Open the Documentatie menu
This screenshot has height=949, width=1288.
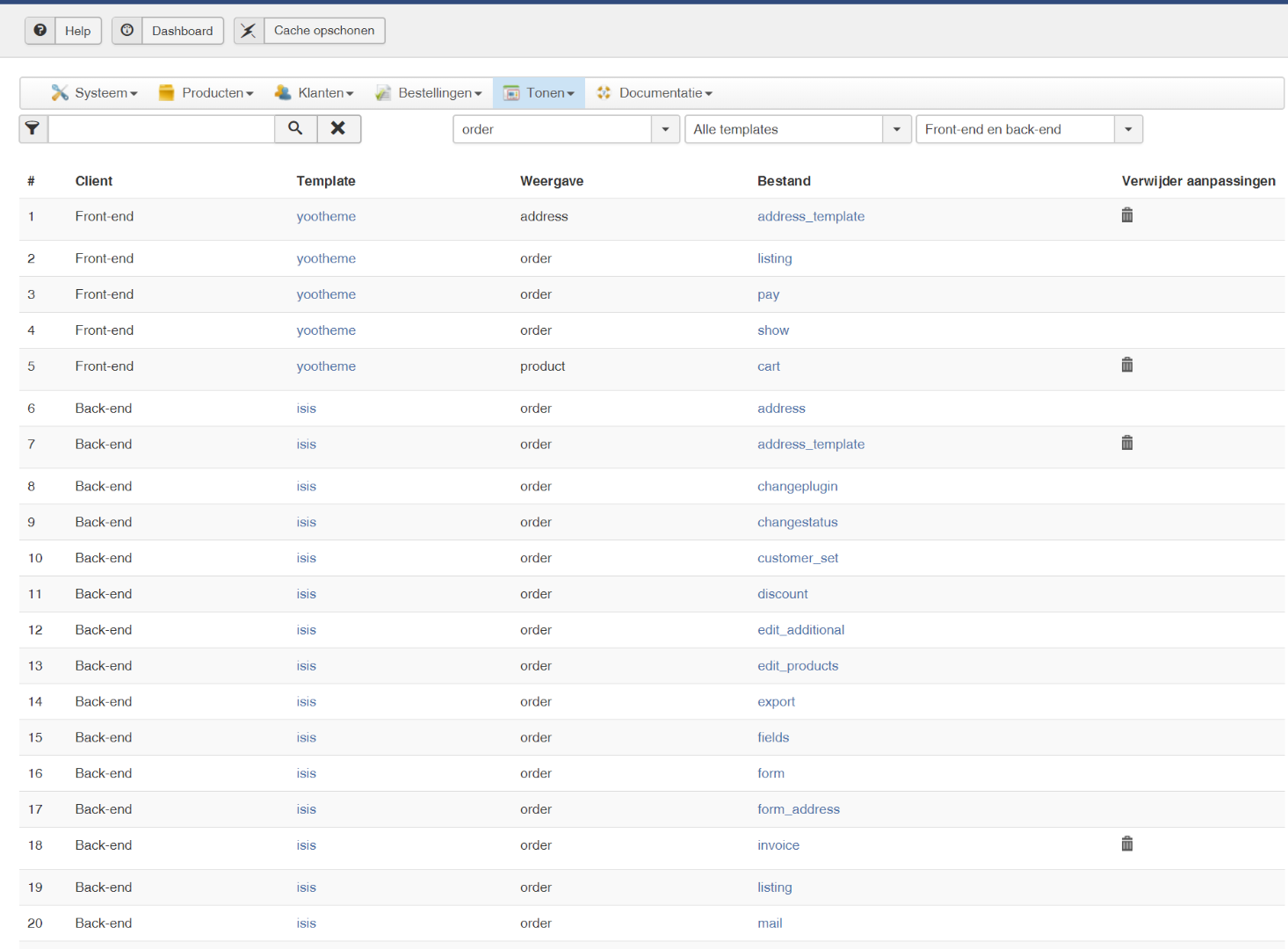click(x=655, y=93)
